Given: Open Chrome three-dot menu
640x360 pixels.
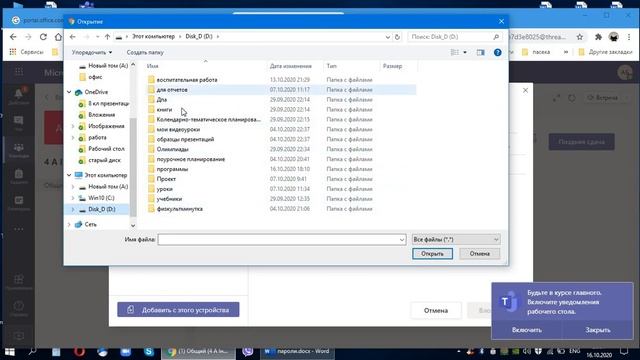Looking at the screenshot, I should tap(629, 37).
